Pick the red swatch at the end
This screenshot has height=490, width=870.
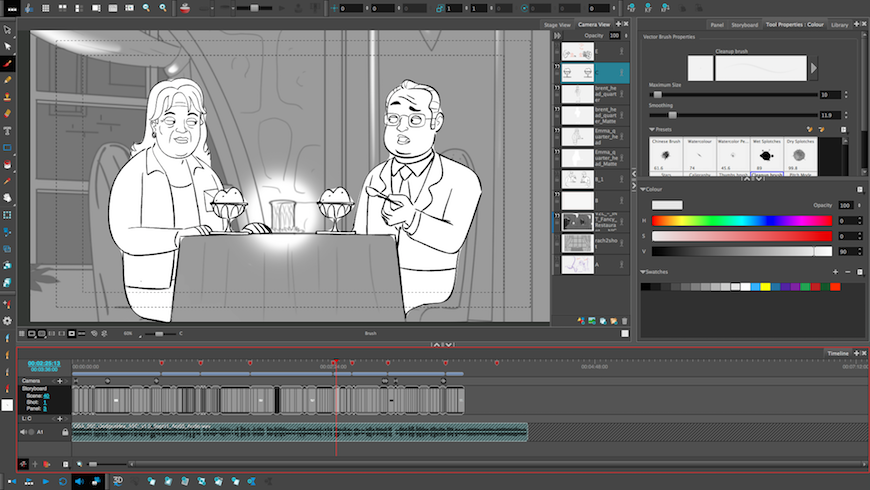pos(835,287)
